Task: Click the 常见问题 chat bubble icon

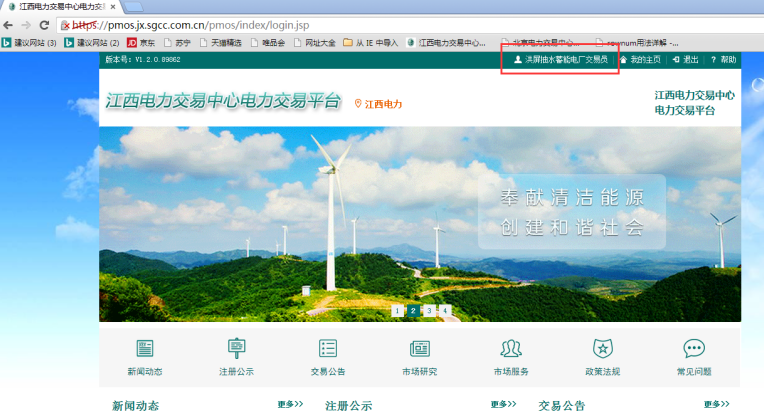Action: click(x=694, y=348)
